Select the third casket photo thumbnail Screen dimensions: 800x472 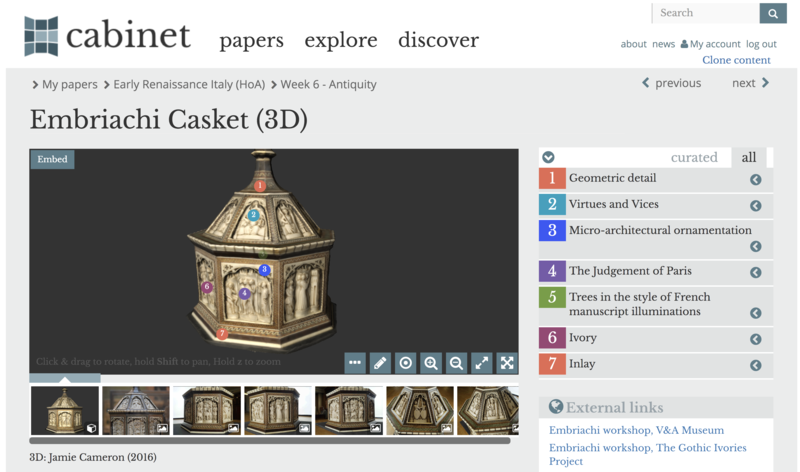[207, 410]
